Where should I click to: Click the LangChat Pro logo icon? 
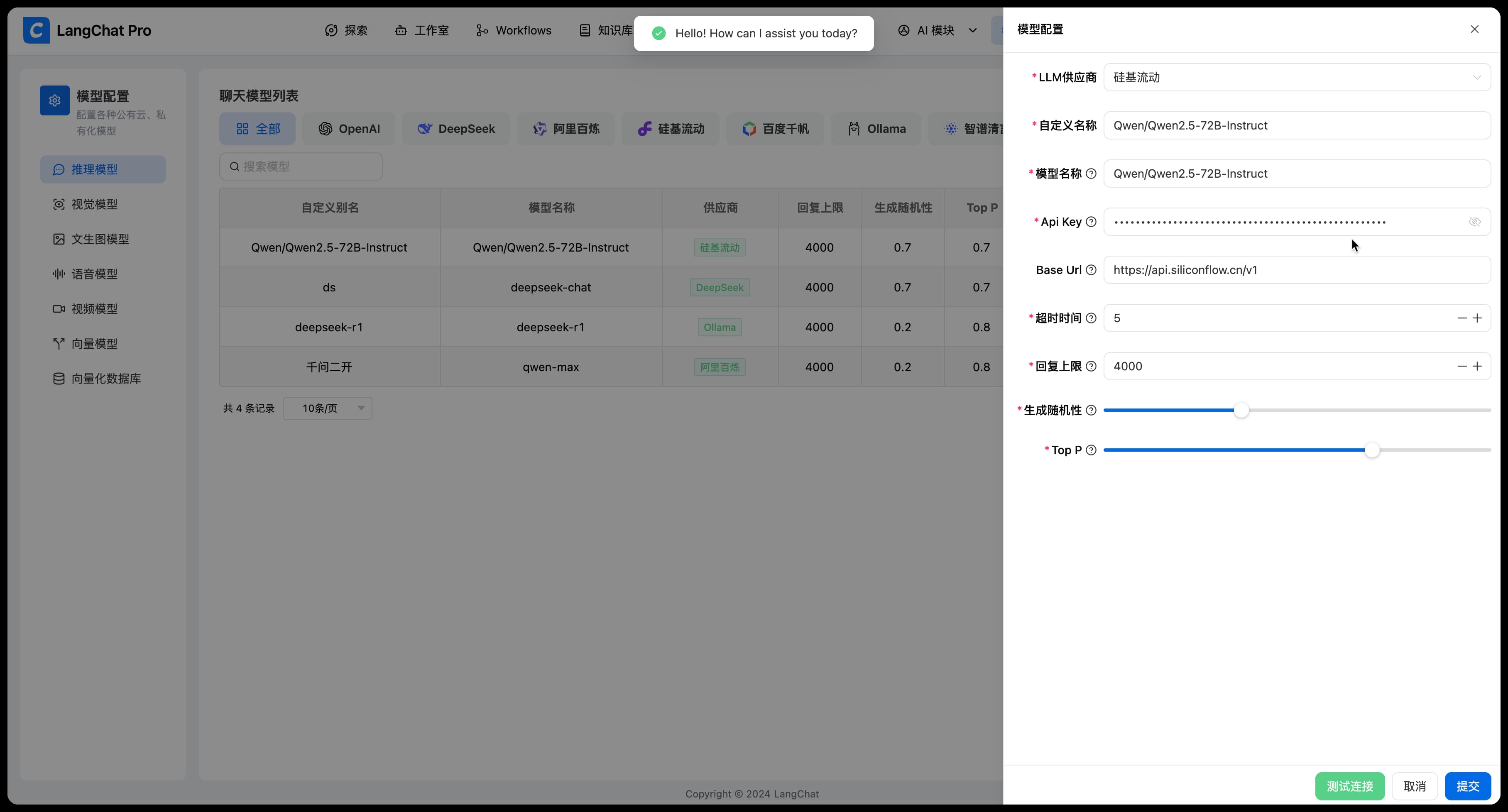pyautogui.click(x=36, y=30)
